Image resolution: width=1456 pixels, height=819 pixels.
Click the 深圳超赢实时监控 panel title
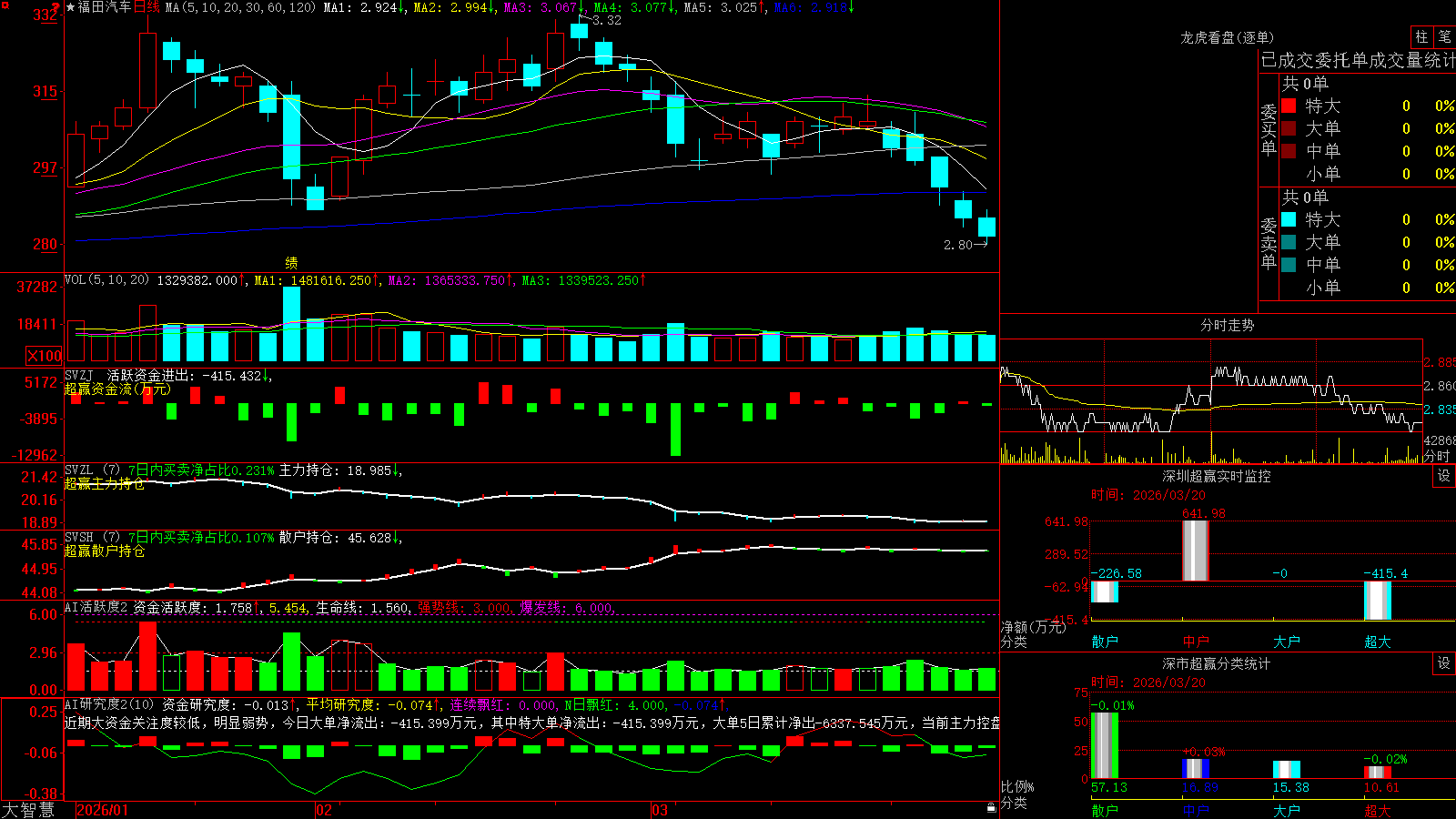pyautogui.click(x=1216, y=476)
